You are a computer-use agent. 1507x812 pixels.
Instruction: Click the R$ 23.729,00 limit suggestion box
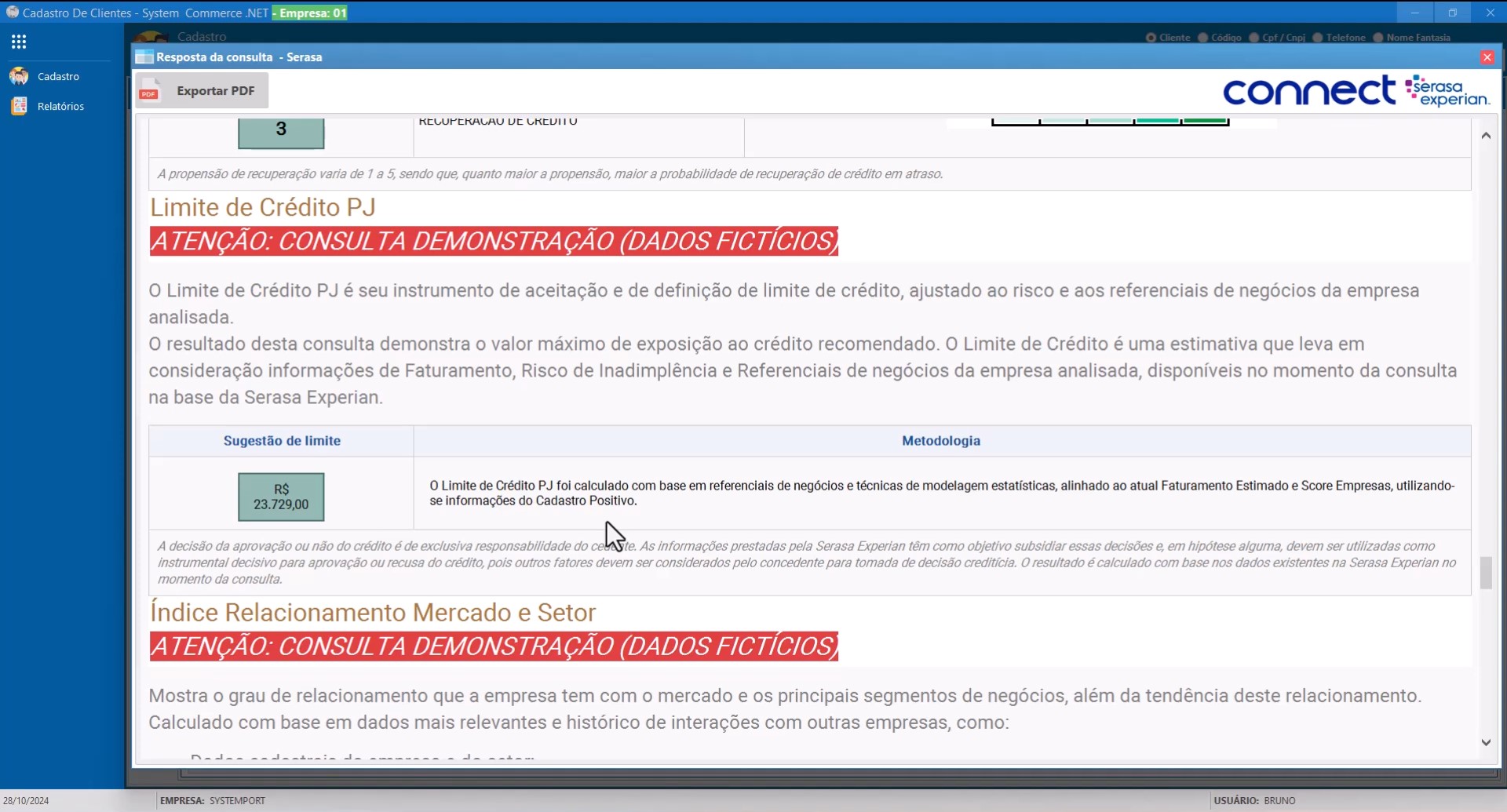coord(281,497)
